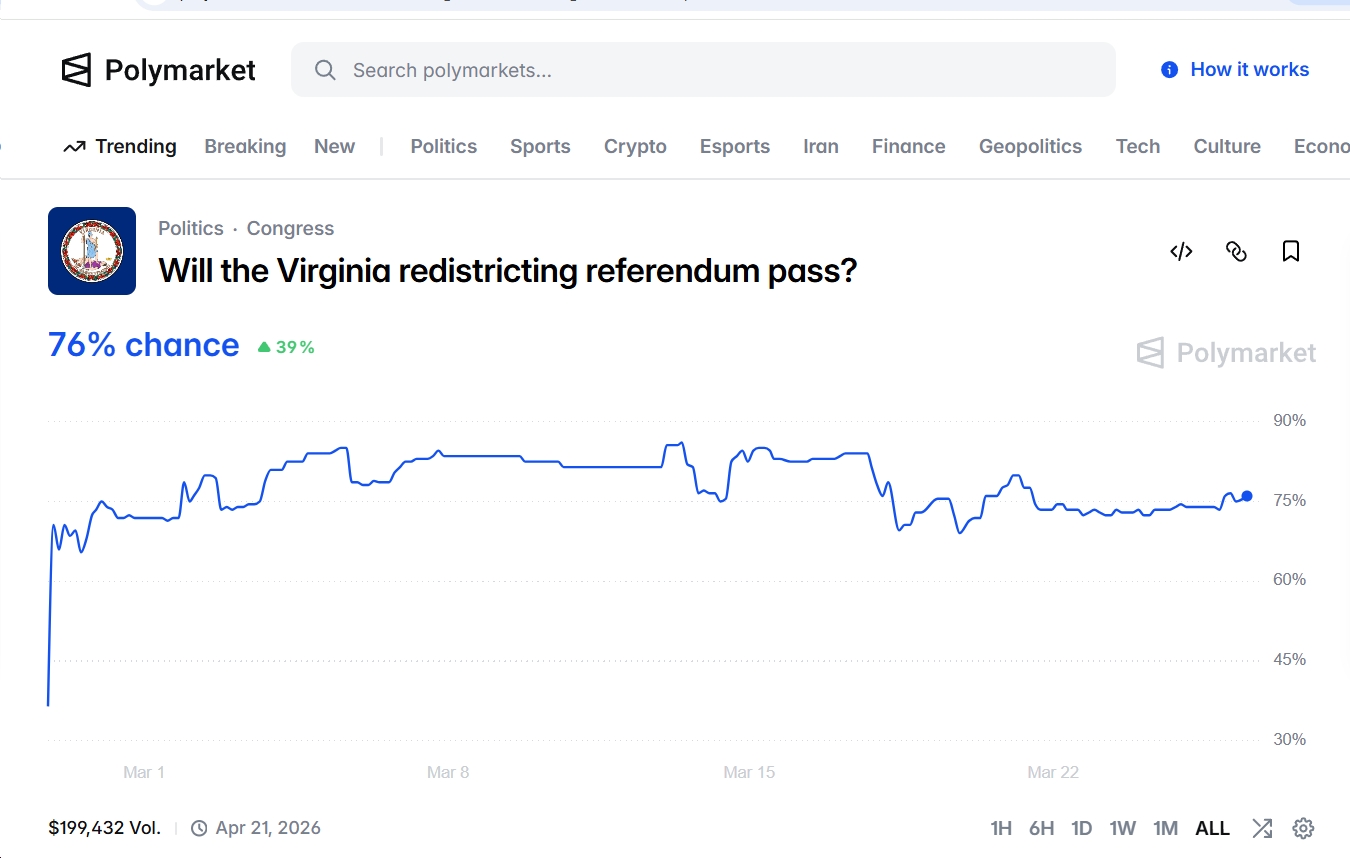The width and height of the screenshot is (1350, 858).
Task: Click the Congress breadcrumb link
Action: tap(290, 229)
